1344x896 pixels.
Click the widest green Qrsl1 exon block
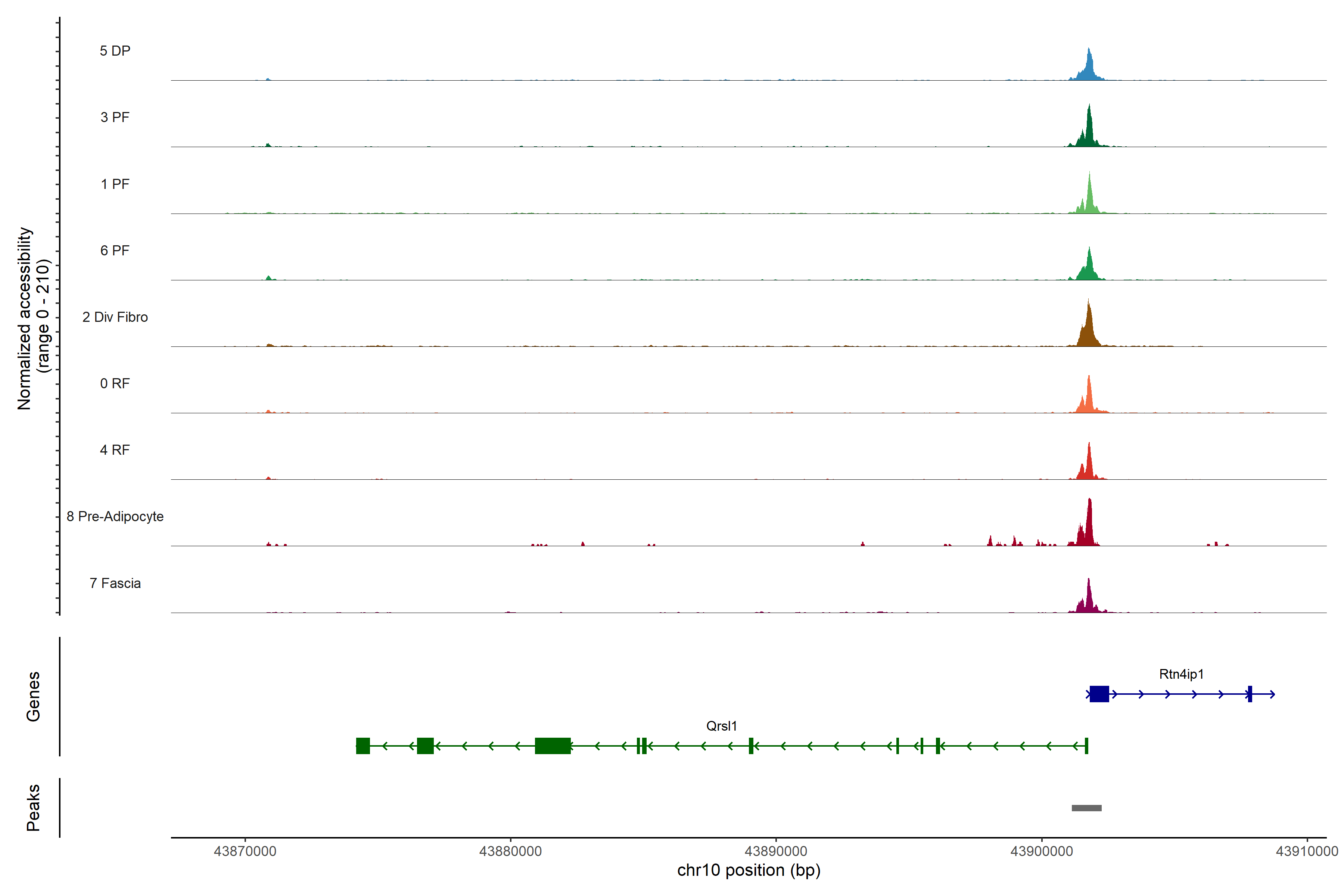click(553, 746)
